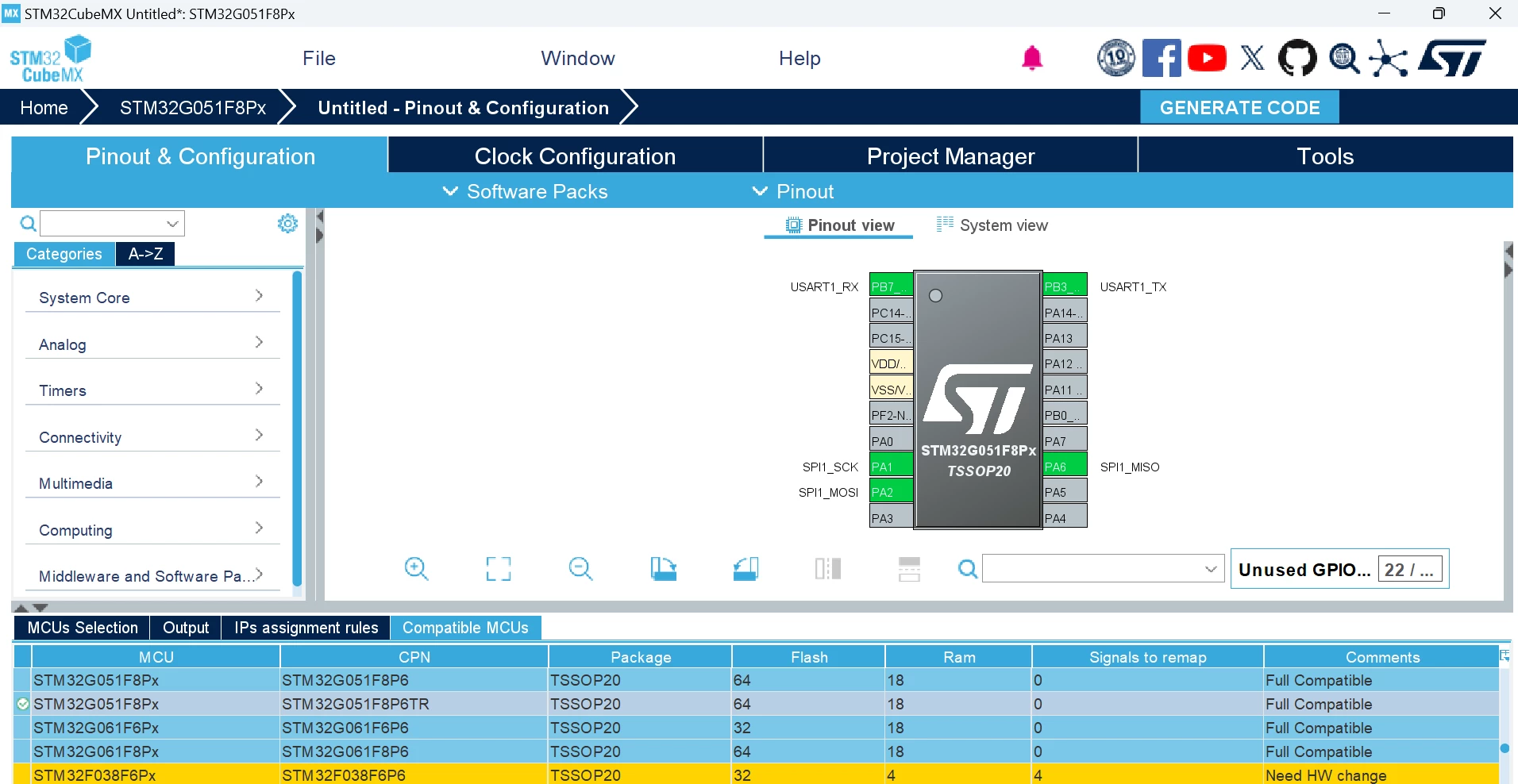
Task: Click the vertical split view icon
Action: (x=909, y=568)
